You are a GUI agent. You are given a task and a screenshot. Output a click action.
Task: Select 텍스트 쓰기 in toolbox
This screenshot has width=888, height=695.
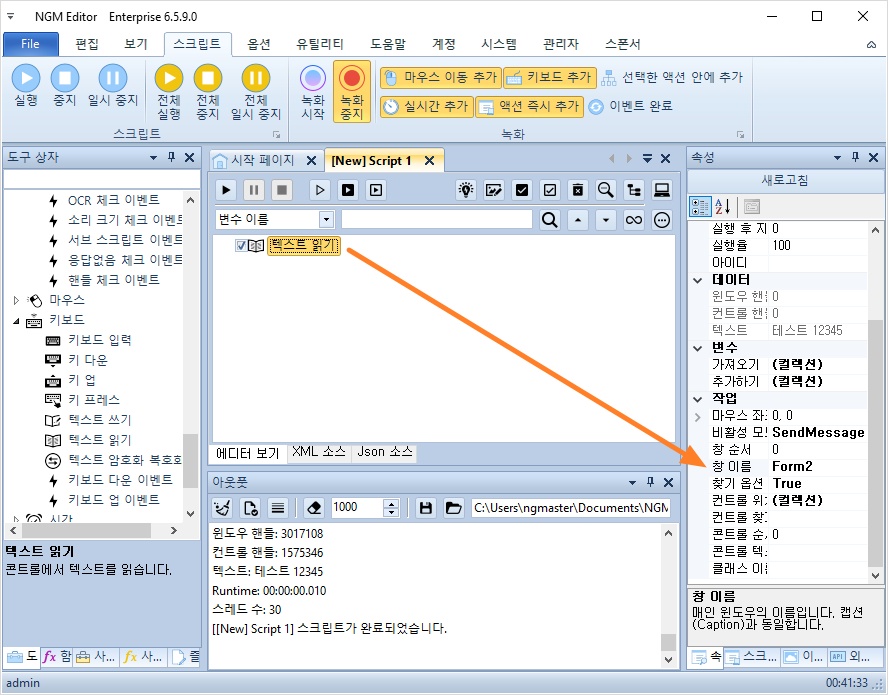coord(100,420)
